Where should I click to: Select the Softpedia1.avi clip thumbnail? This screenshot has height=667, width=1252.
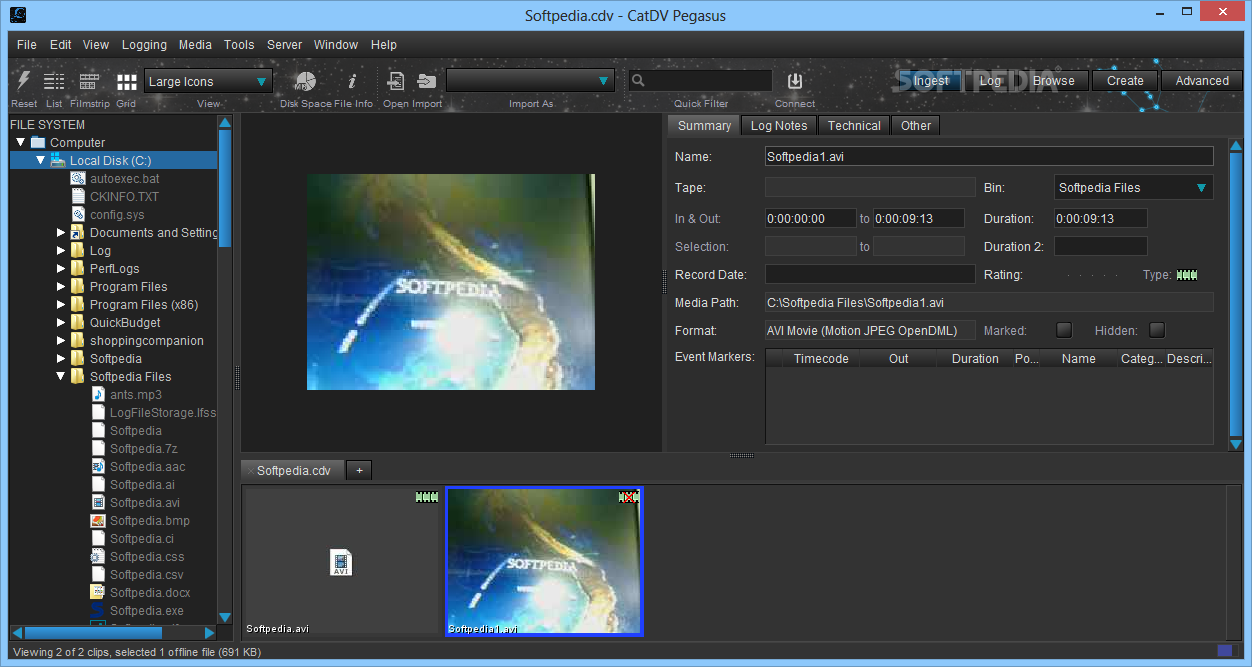544,562
